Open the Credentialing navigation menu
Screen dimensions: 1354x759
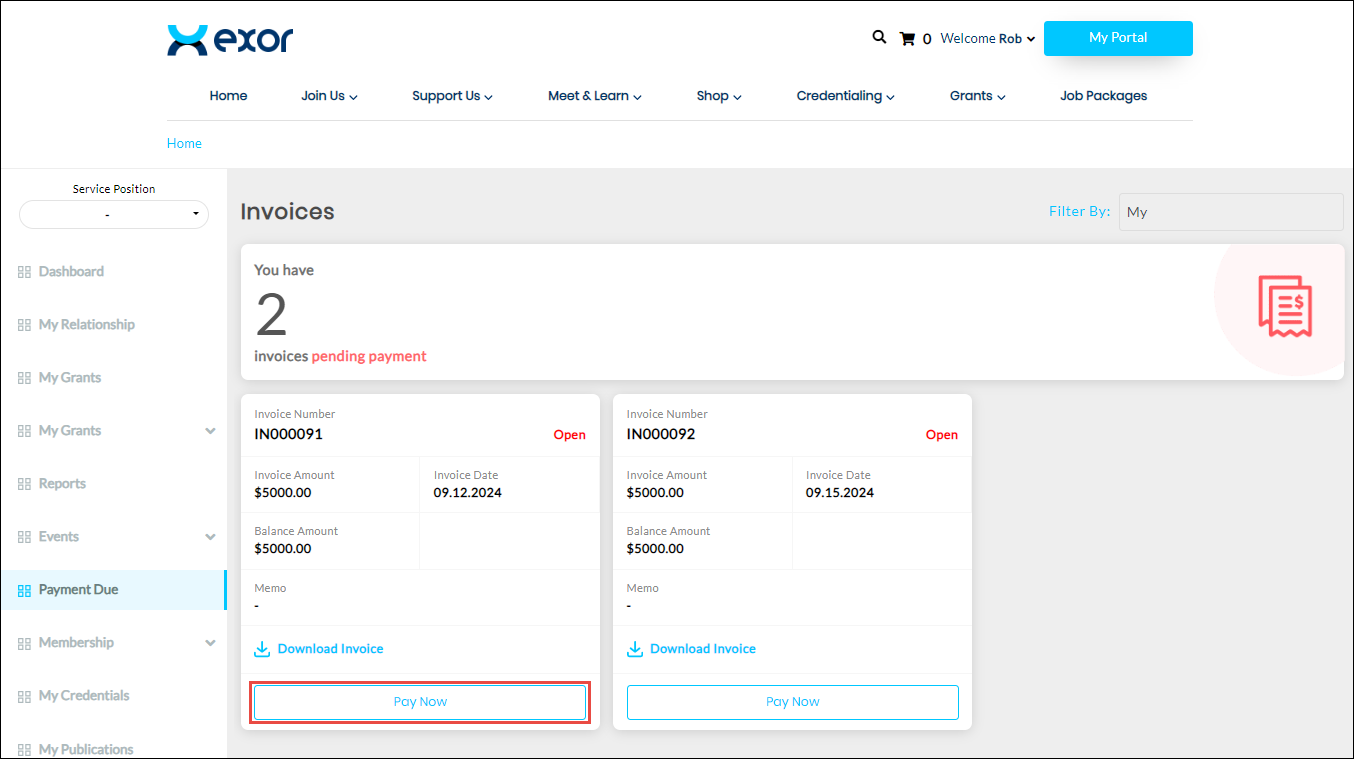point(845,96)
